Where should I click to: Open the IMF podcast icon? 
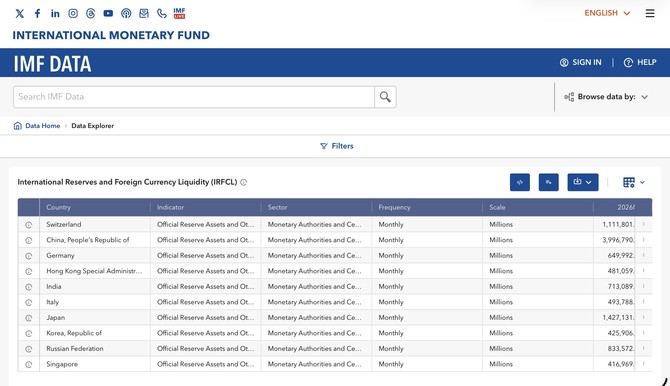click(126, 13)
